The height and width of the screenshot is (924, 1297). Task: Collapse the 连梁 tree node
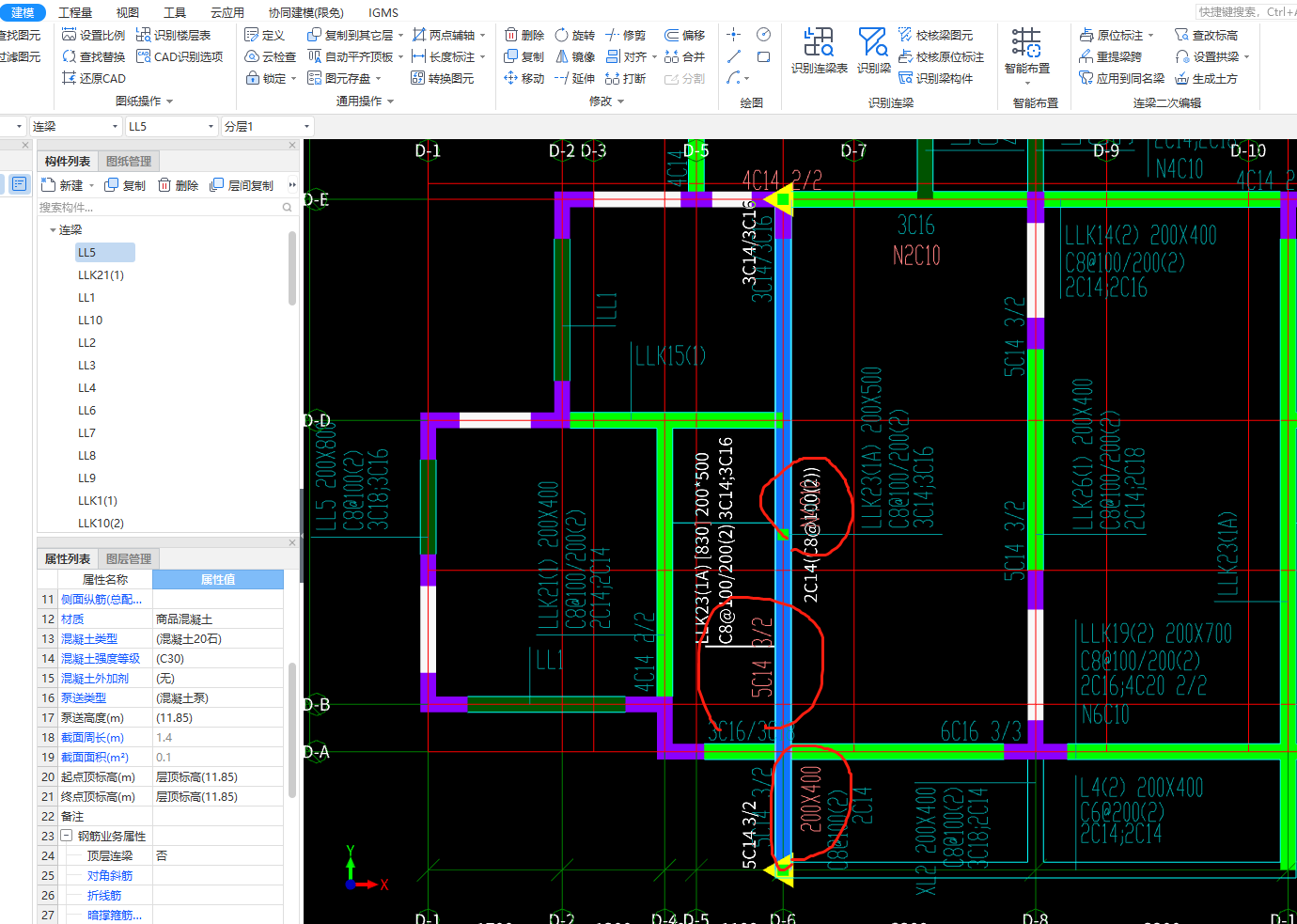tap(53, 229)
